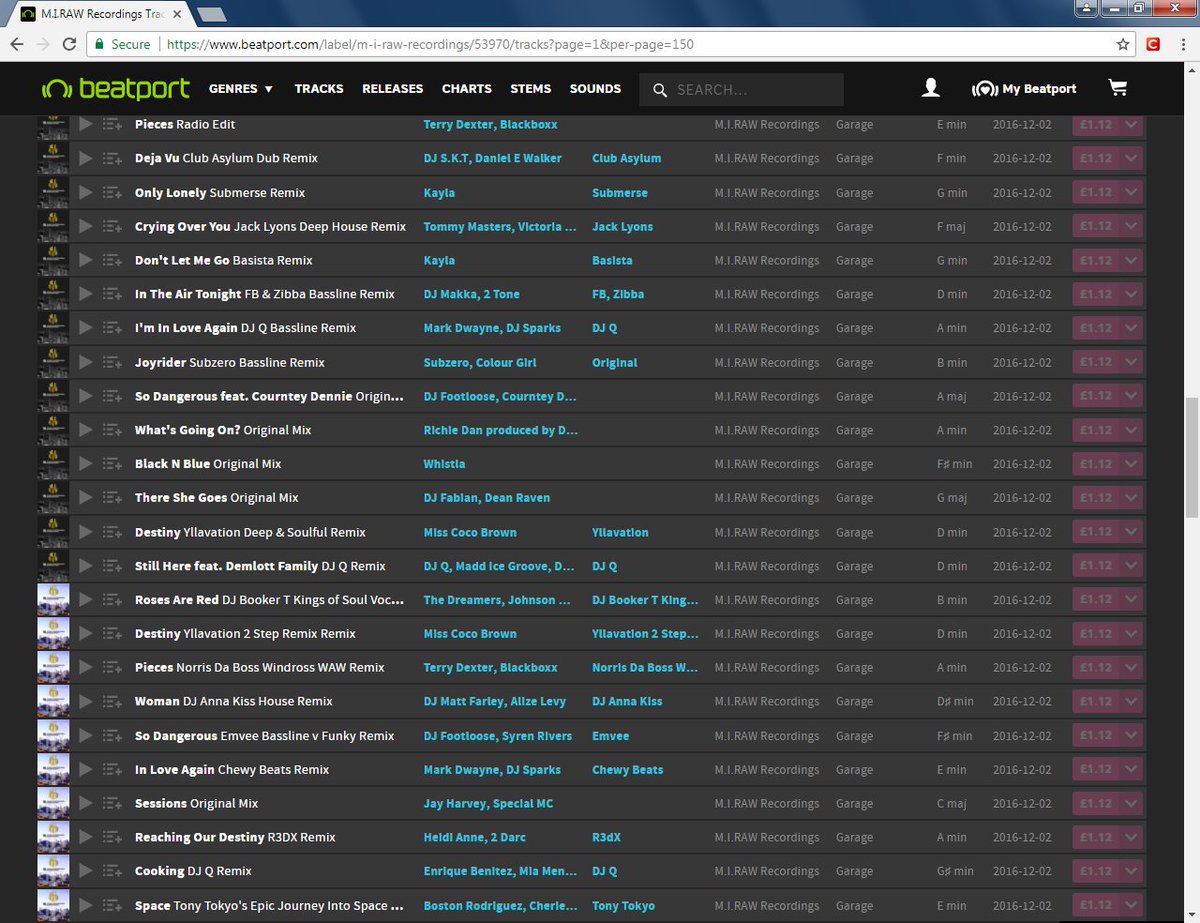Open remixer link Club Asylum
Image resolution: width=1200 pixels, height=923 pixels.
click(x=626, y=158)
